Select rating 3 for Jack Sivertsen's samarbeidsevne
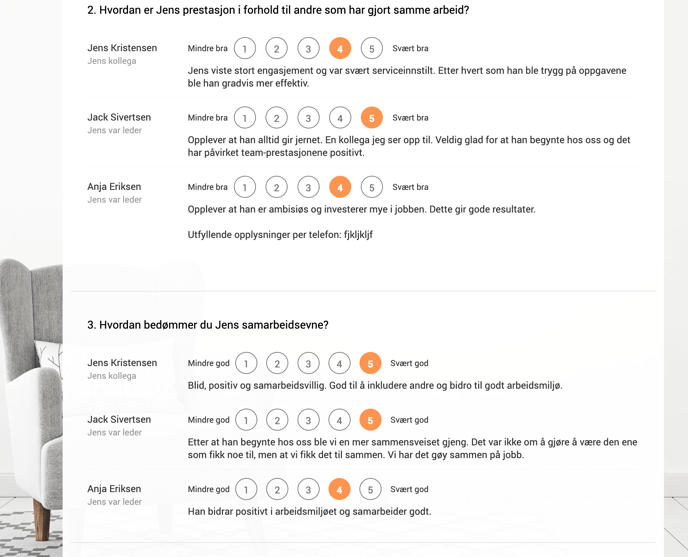This screenshot has width=688, height=557. coord(308,420)
